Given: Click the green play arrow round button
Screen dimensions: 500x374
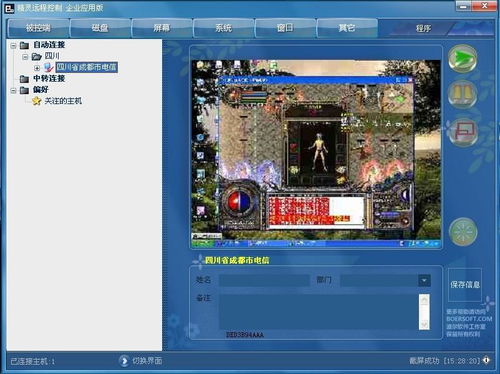Looking at the screenshot, I should click(462, 59).
